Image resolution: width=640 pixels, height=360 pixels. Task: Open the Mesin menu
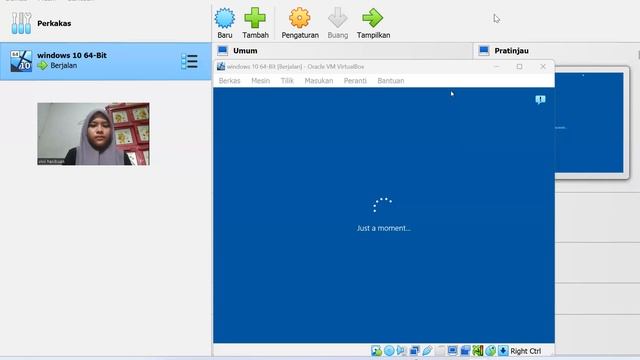(260, 81)
